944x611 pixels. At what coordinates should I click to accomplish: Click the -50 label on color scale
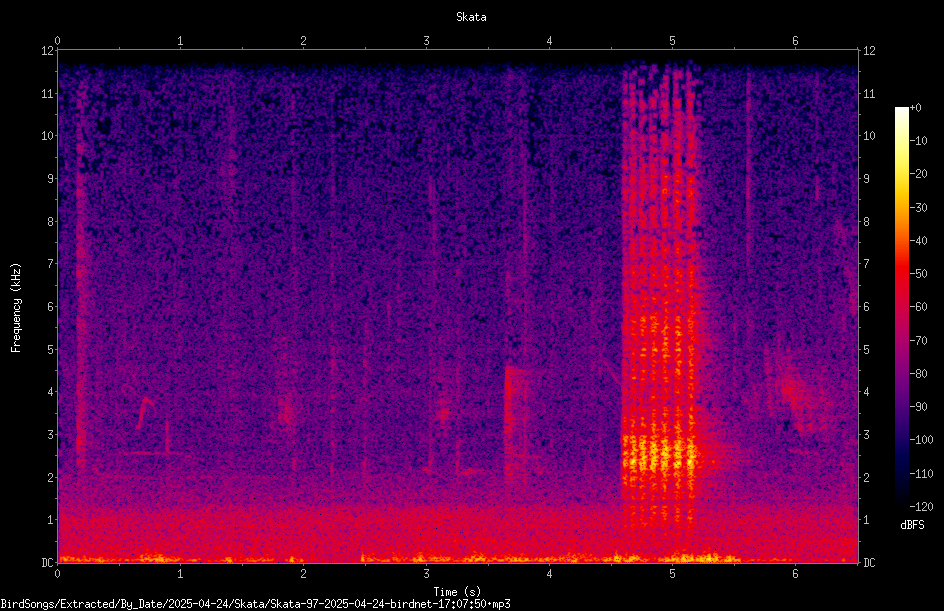pyautogui.click(x=918, y=274)
